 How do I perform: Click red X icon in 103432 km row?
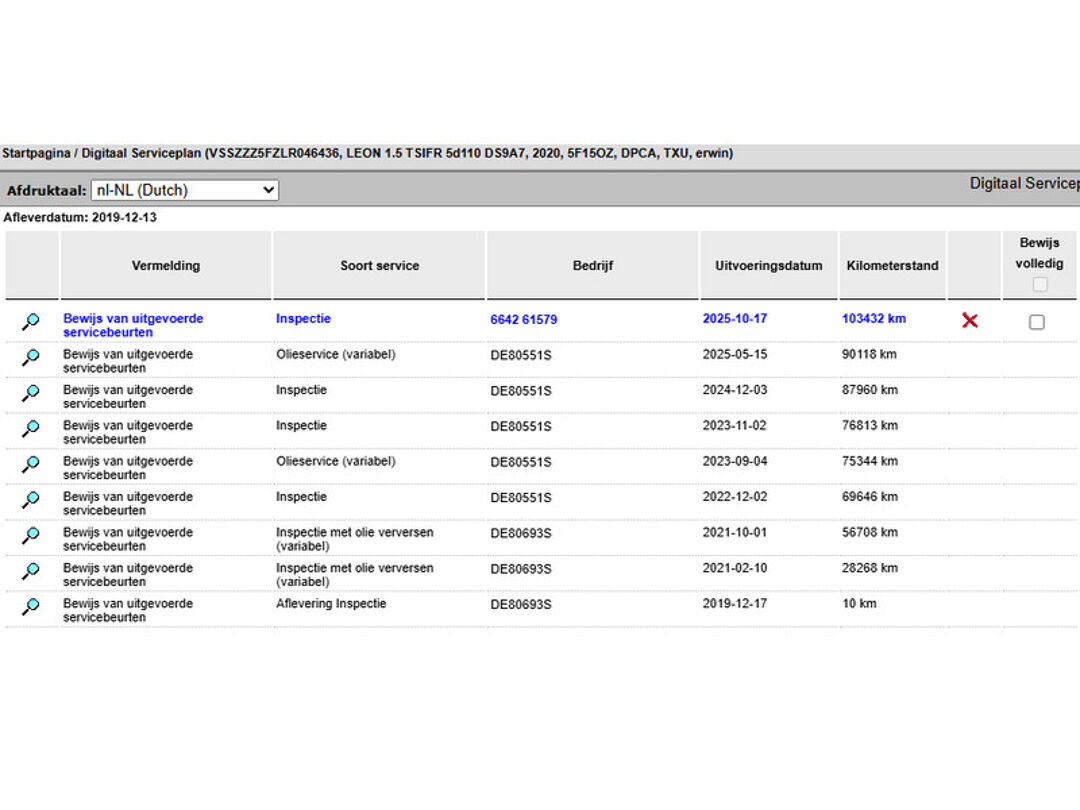click(969, 321)
